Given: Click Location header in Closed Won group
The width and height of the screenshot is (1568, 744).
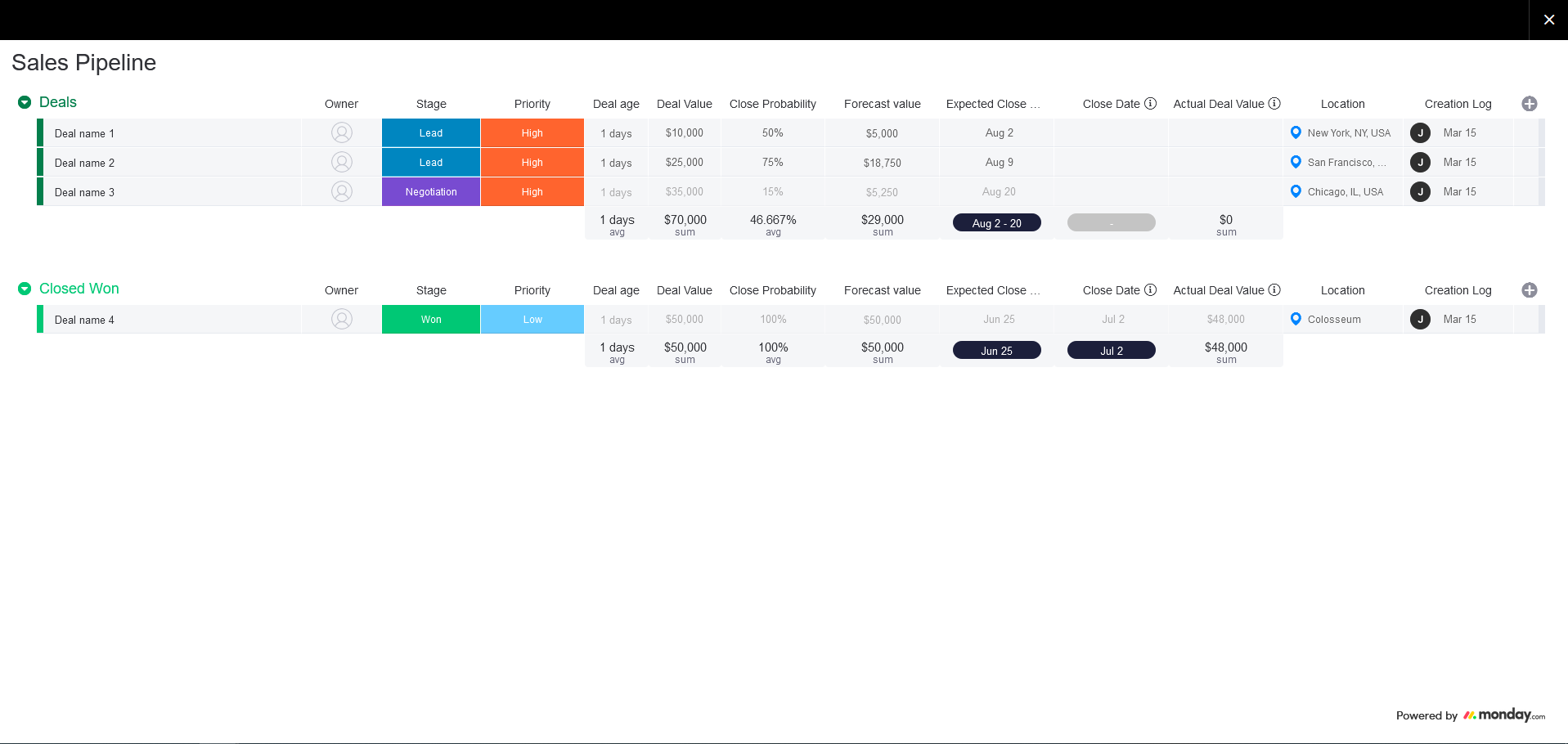Looking at the screenshot, I should [1343, 290].
